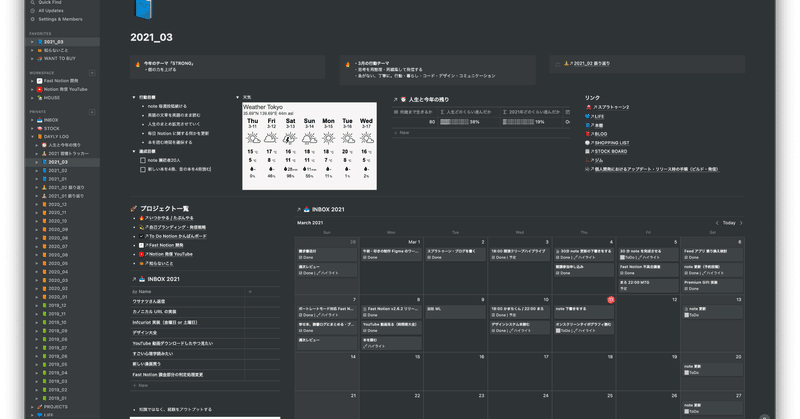Click the orange DAYLY LOG book icon

[x=40, y=137]
